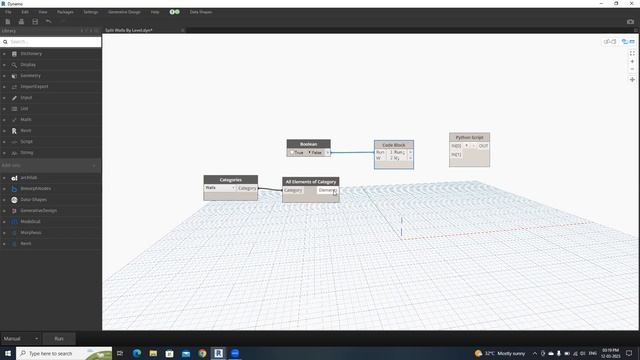Open the Walls dropdown in Categories node
Viewport: 640px width, 360px height.
[220, 188]
